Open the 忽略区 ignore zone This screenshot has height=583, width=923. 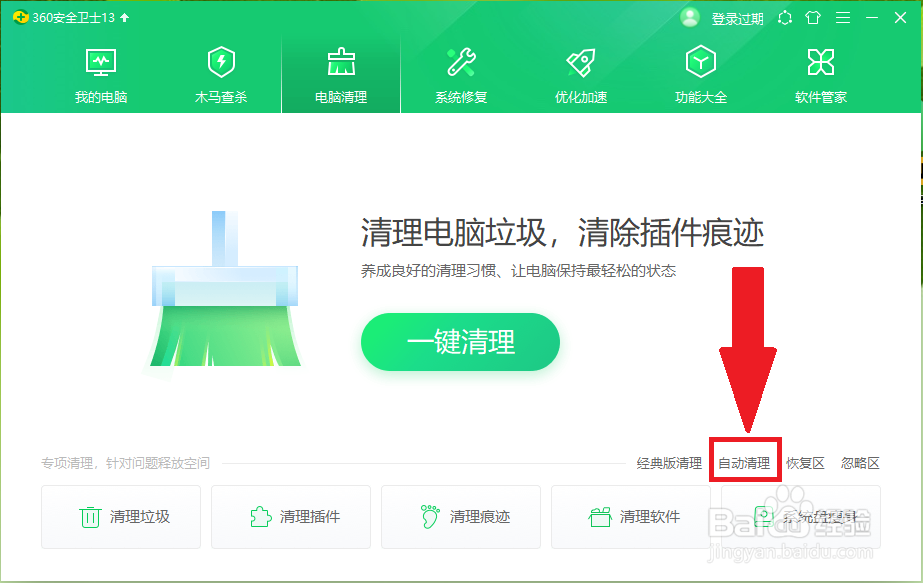(859, 462)
